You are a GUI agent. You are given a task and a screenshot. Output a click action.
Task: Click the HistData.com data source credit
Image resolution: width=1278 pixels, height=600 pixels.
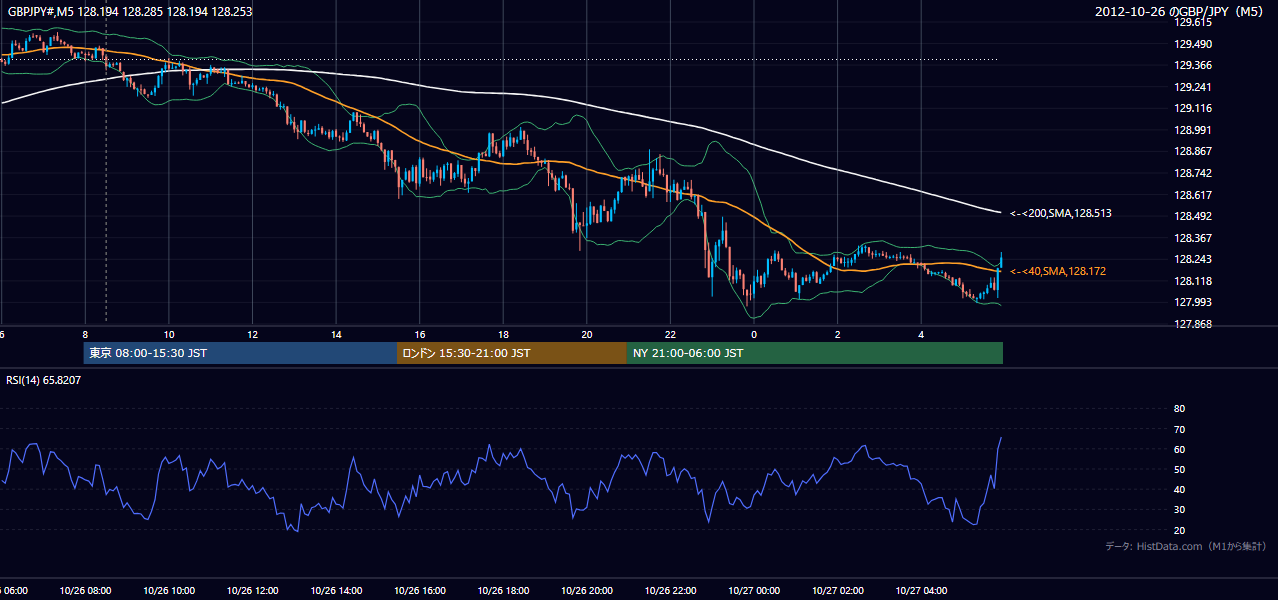[1186, 546]
